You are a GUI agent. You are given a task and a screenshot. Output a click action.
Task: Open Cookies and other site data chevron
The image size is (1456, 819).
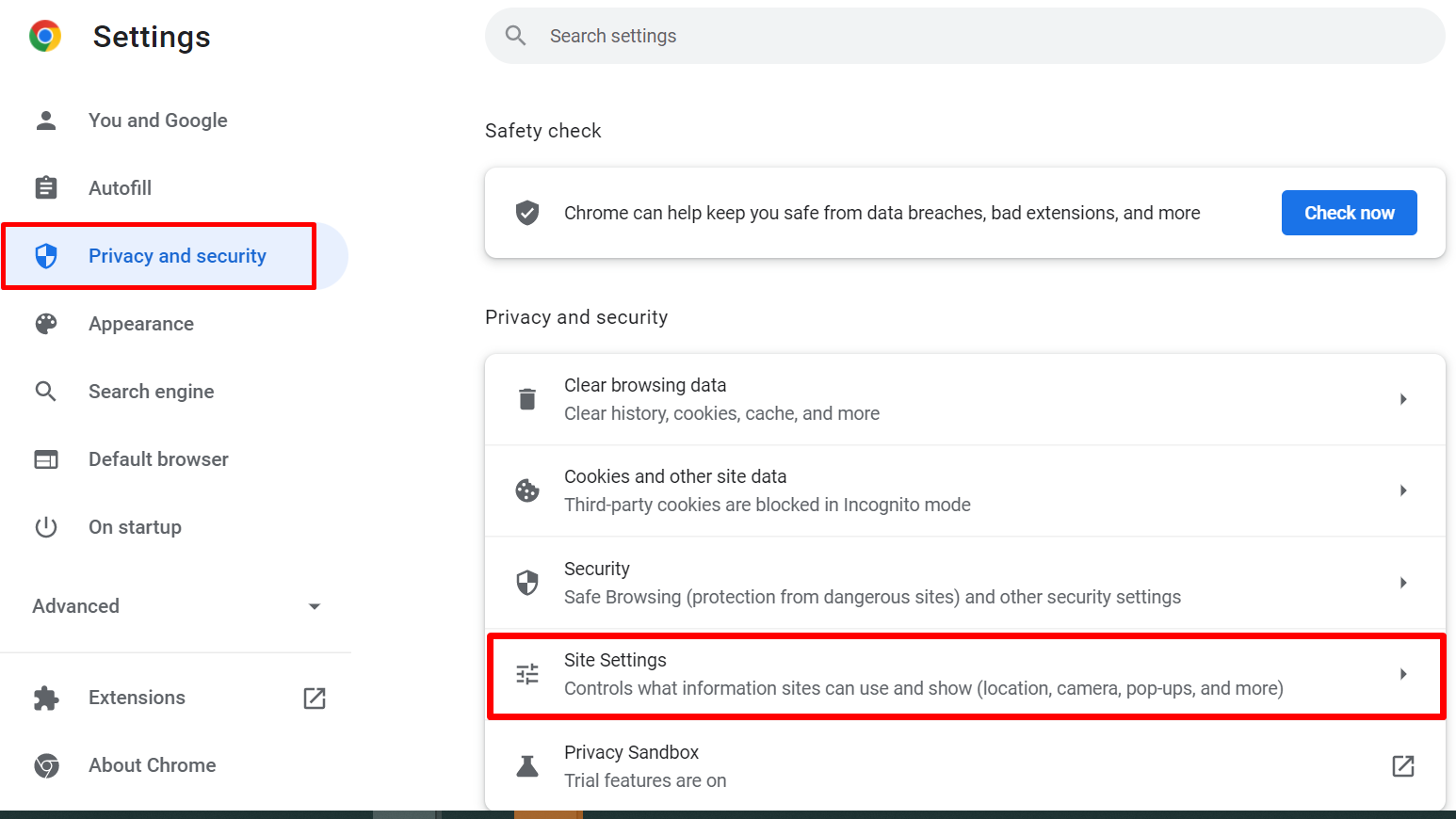point(1403,490)
